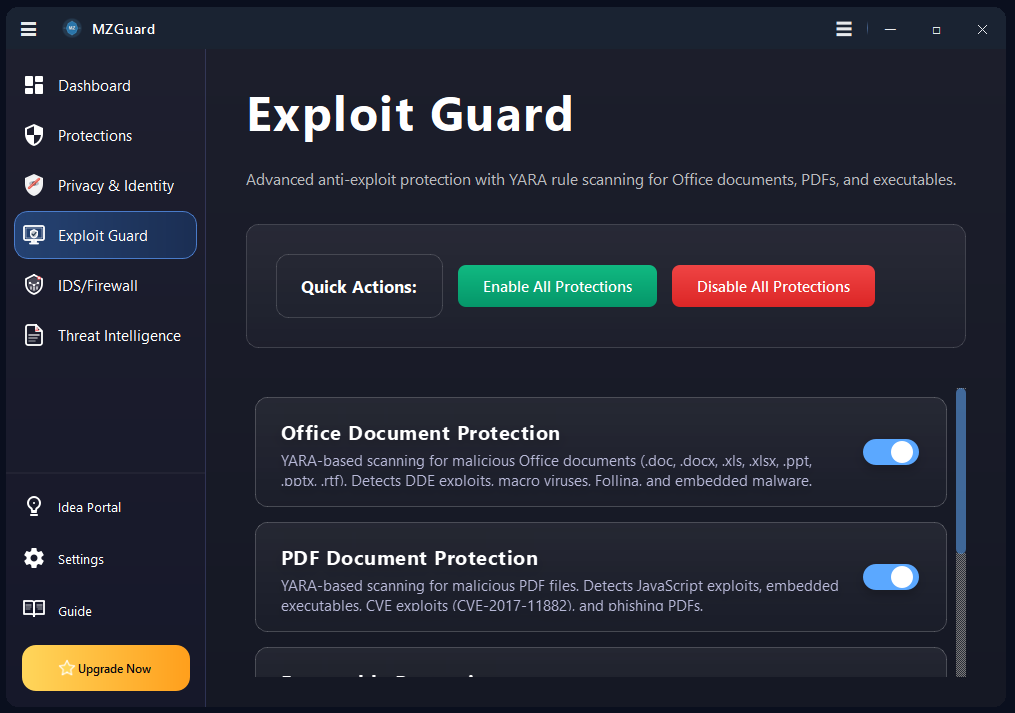Click the Upgrade Now button

[105, 667]
